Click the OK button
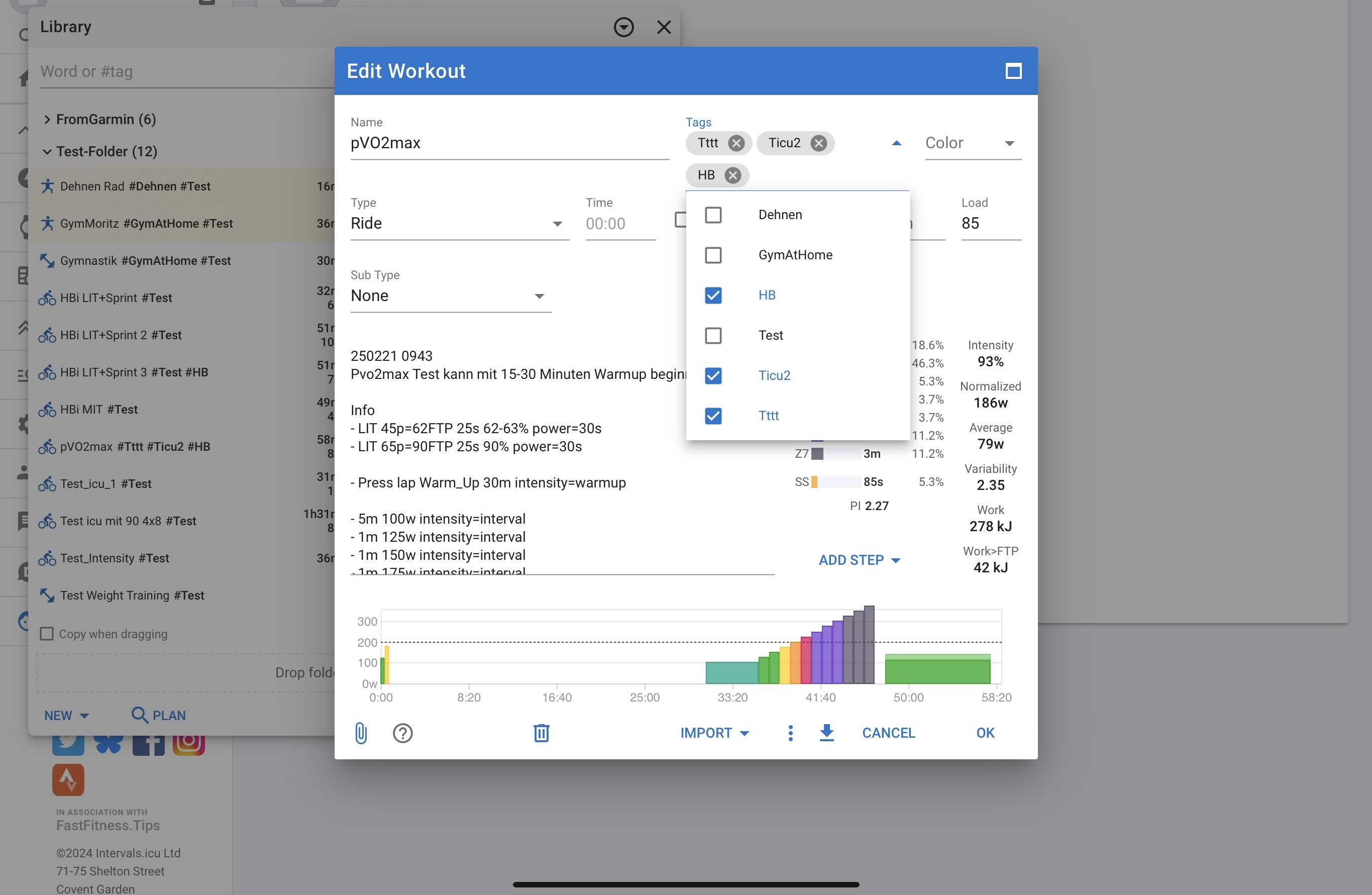Image resolution: width=1372 pixels, height=895 pixels. [985, 733]
